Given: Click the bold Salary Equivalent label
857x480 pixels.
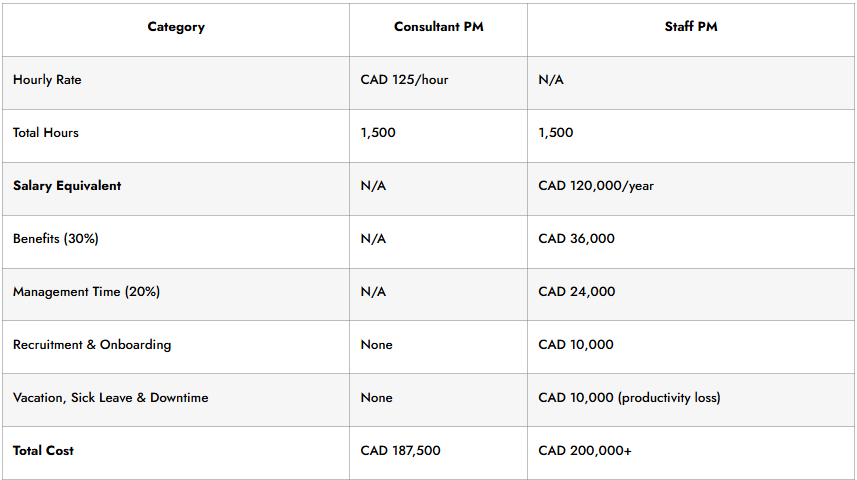Looking at the screenshot, I should [x=67, y=186].
